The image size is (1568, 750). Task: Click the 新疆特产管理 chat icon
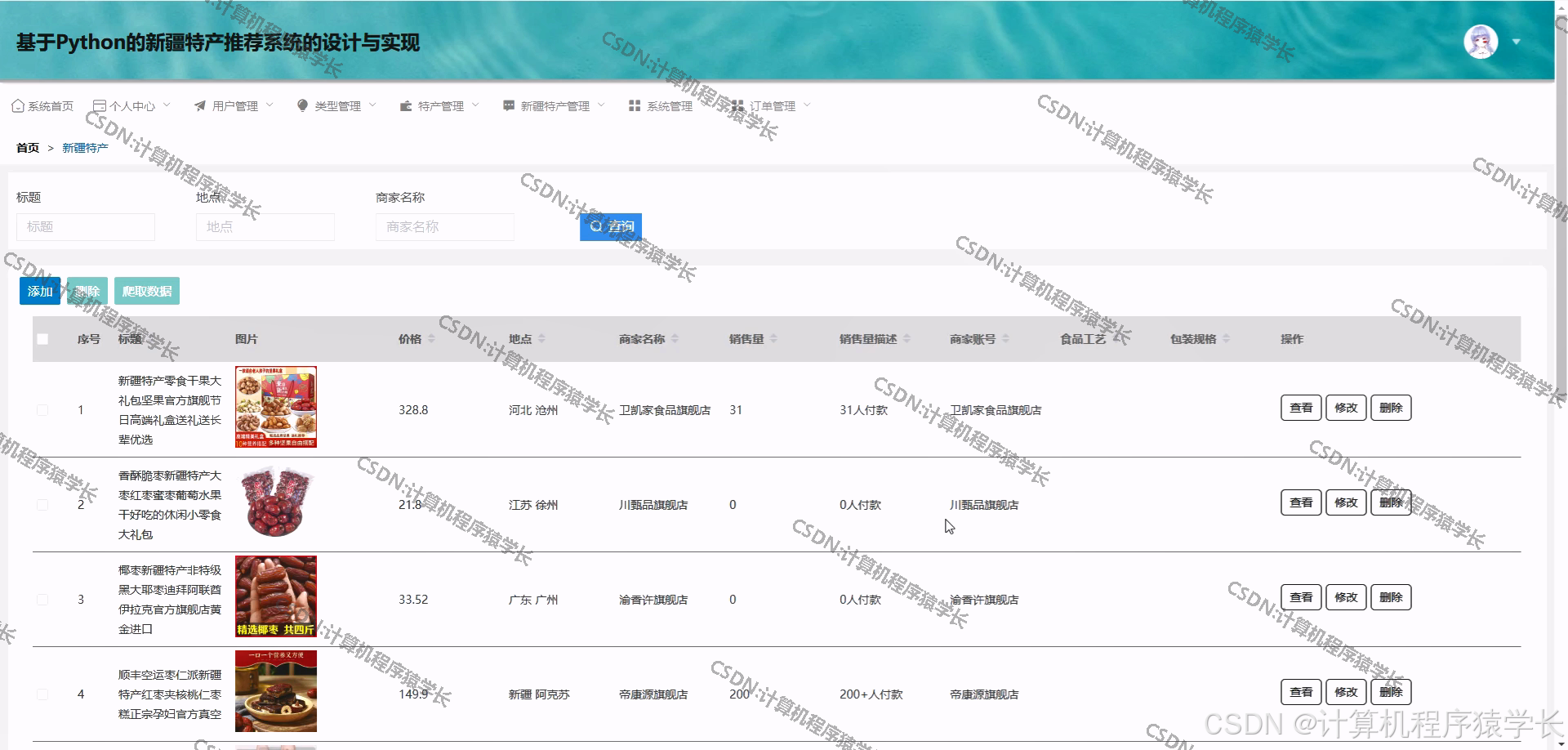point(509,106)
